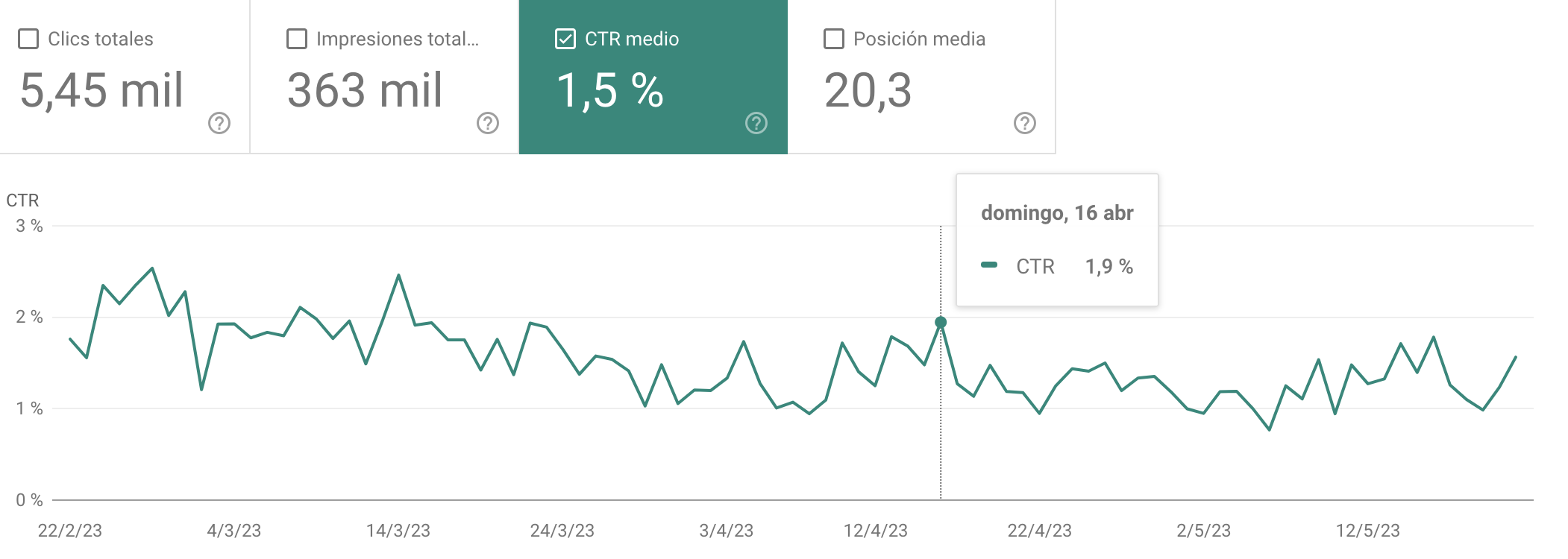Image resolution: width=1568 pixels, height=559 pixels.
Task: Click the 1,5 % CTR value
Action: pos(612,92)
